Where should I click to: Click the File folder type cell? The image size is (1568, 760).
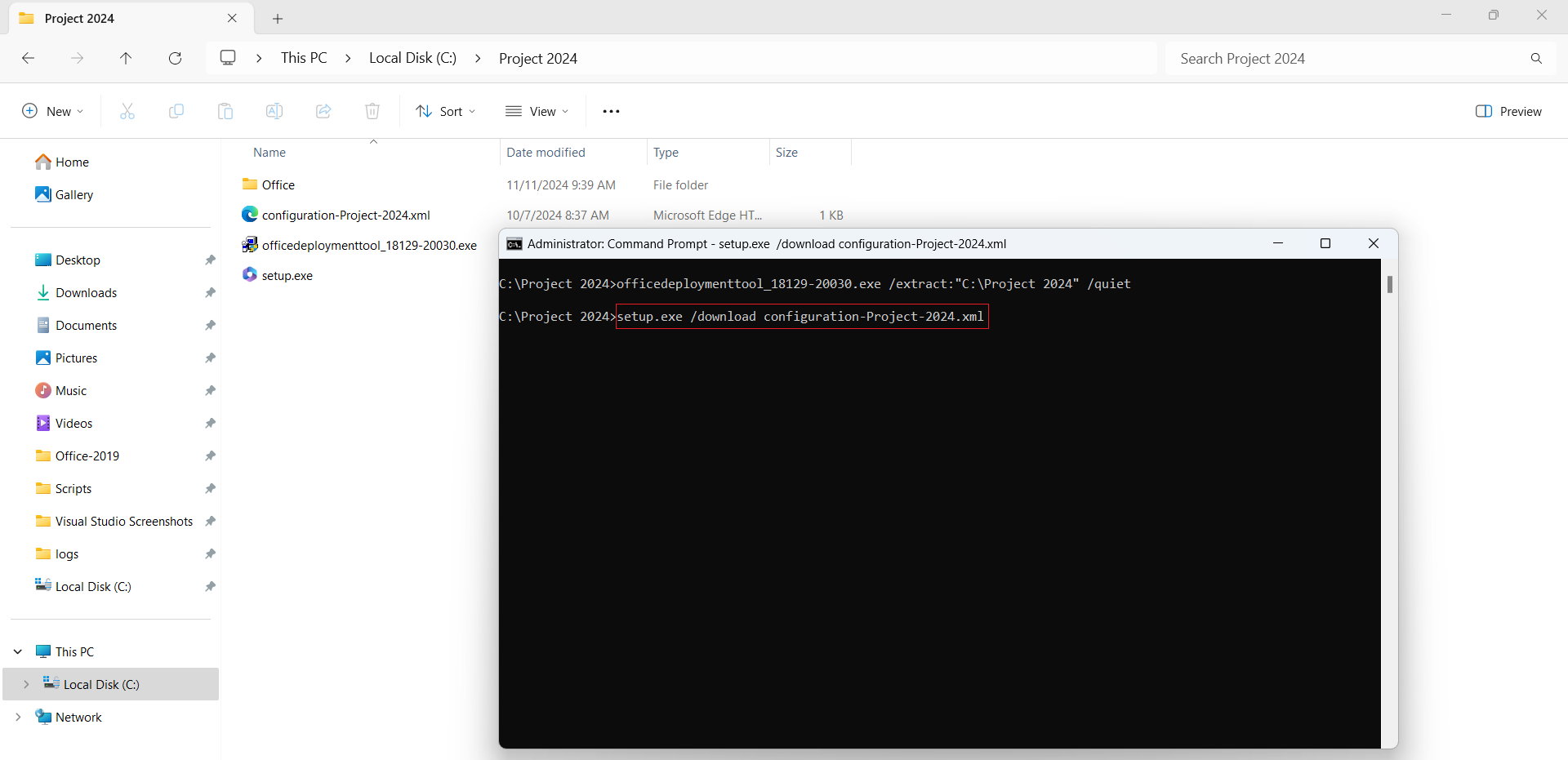[x=680, y=185]
